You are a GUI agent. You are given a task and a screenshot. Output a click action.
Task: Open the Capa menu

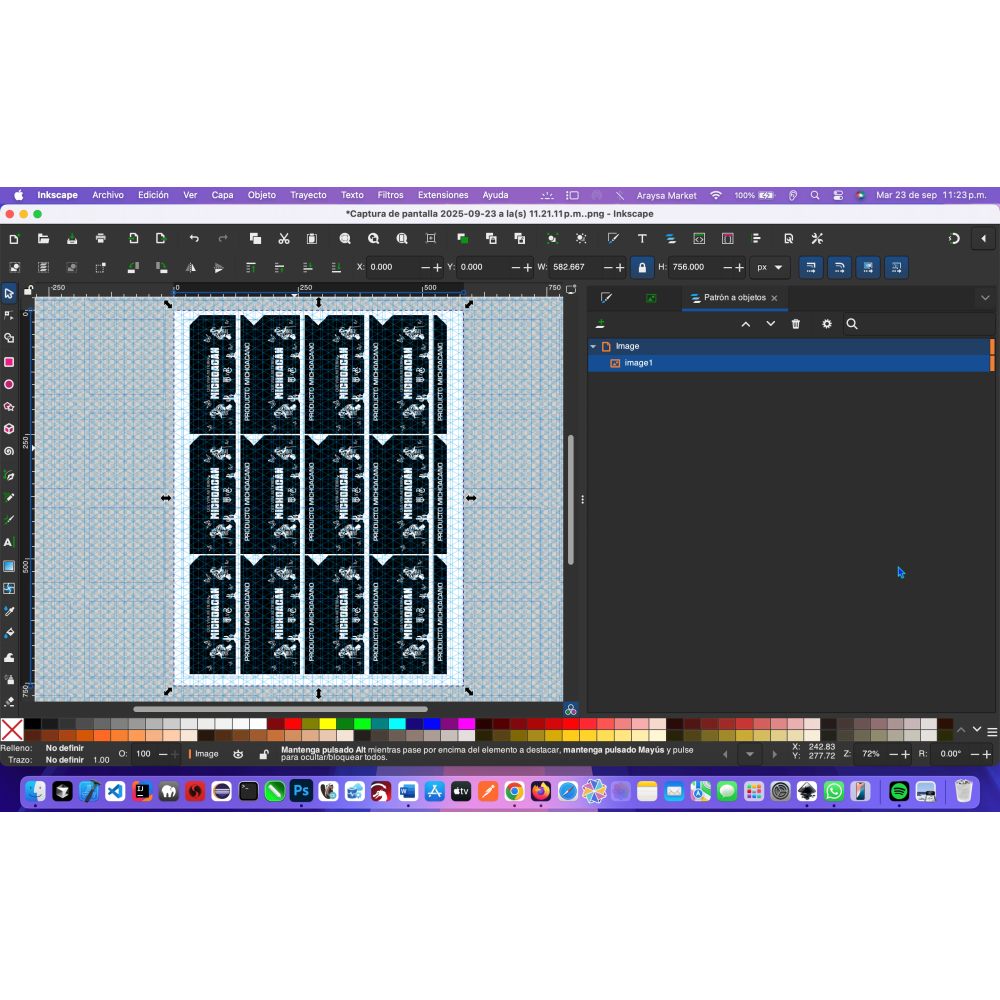click(222, 195)
